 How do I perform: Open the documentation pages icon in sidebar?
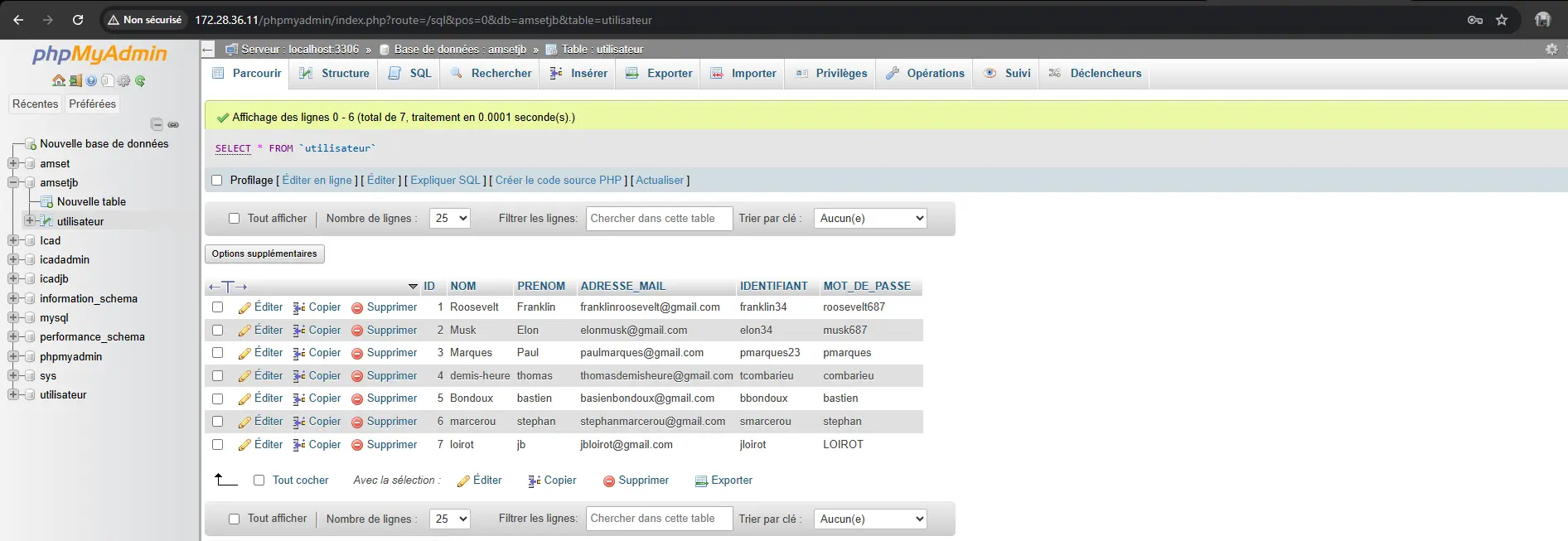click(x=107, y=81)
